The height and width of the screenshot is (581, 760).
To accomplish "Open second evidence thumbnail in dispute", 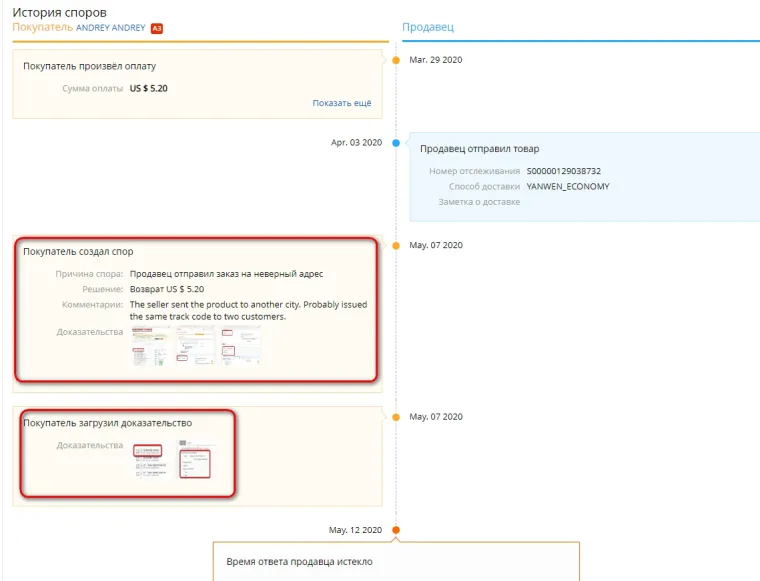I will (196, 345).
